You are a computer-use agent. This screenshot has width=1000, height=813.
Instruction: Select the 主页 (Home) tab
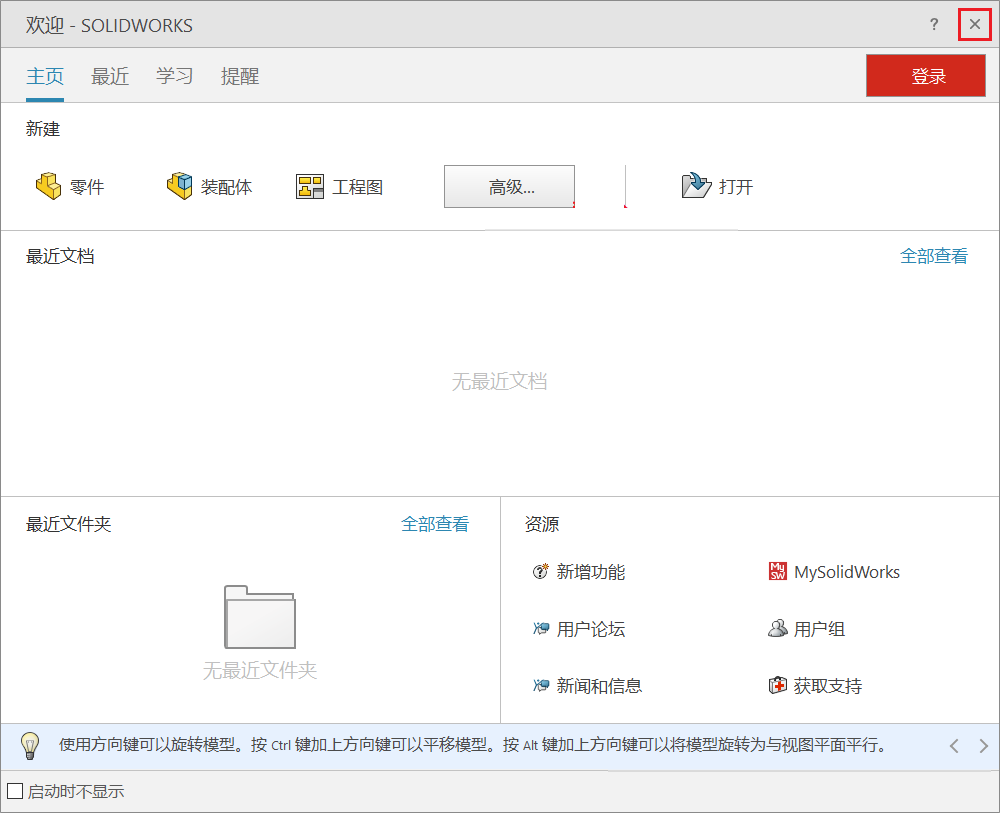point(45,76)
